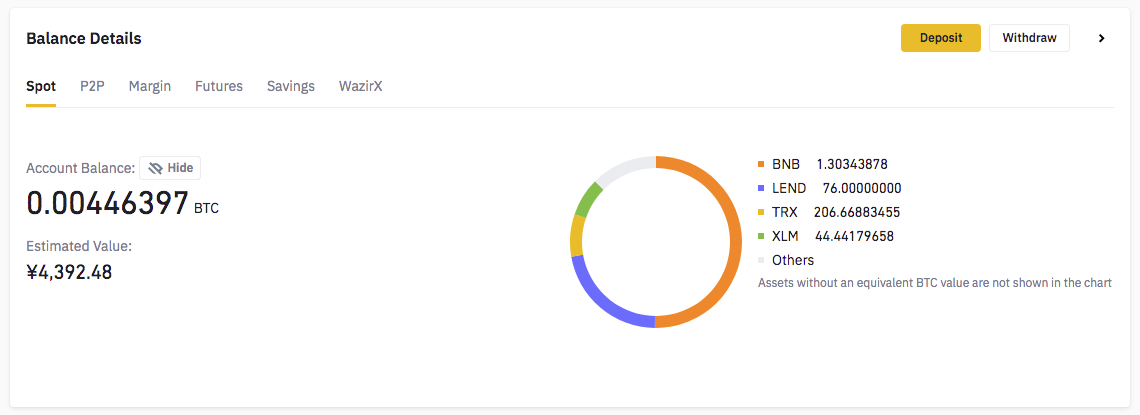Click the green XLM donut chart segment
The height and width of the screenshot is (415, 1140).
tap(588, 200)
